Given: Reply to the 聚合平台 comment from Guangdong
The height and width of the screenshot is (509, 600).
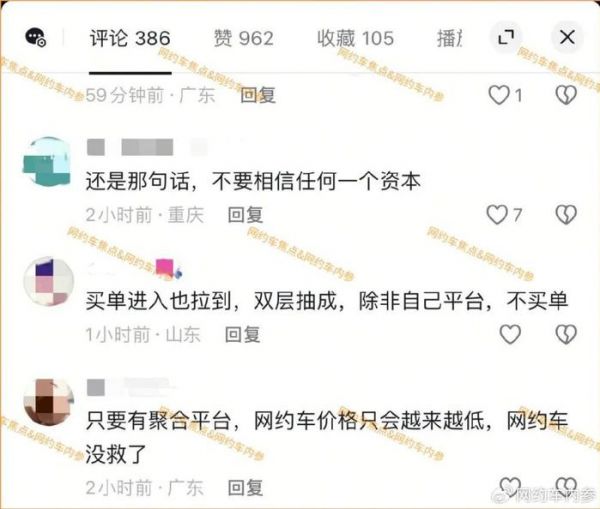Looking at the screenshot, I should click(245, 488).
